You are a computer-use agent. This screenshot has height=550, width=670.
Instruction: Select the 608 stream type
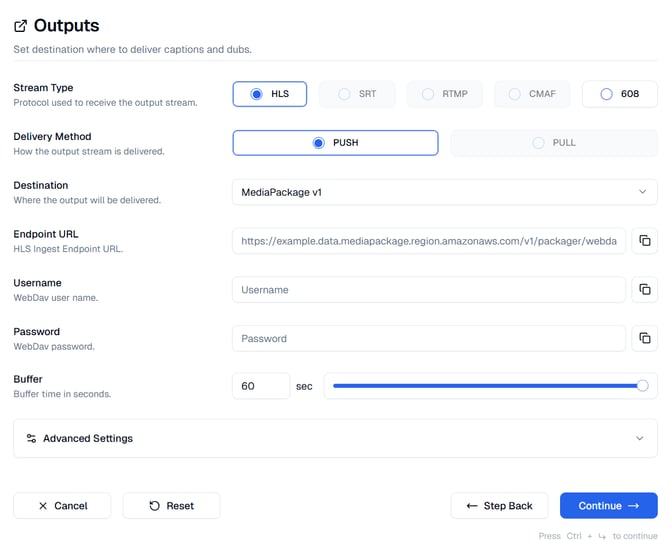[x=619, y=94]
